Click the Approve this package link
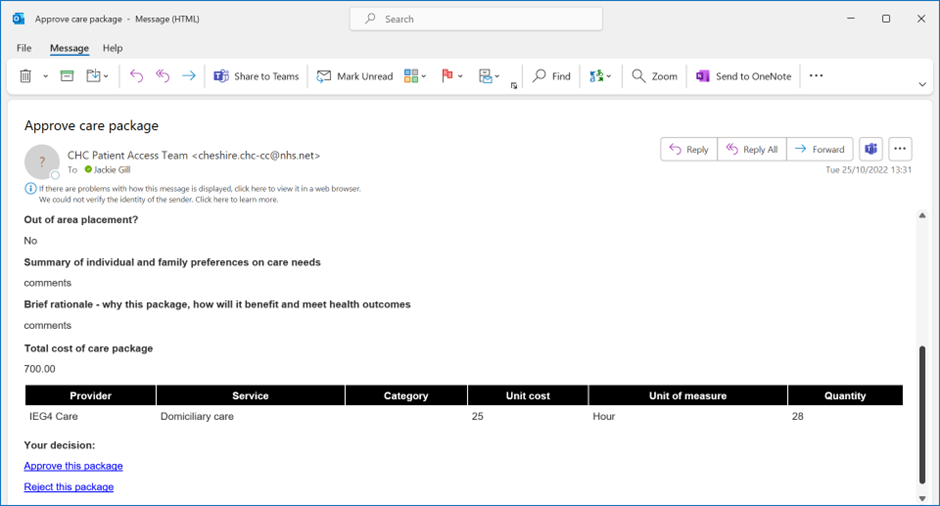Image resolution: width=940 pixels, height=506 pixels. [73, 466]
